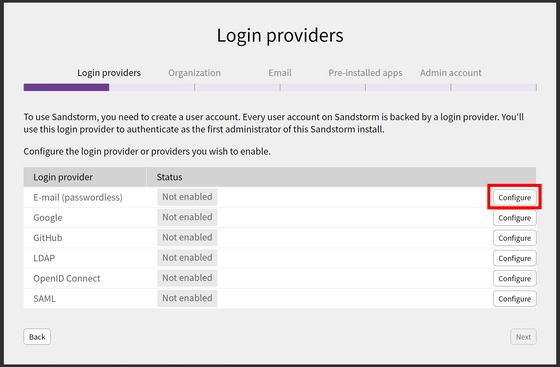
Task: Click the OpenID Connect provider name
Action: click(67, 278)
